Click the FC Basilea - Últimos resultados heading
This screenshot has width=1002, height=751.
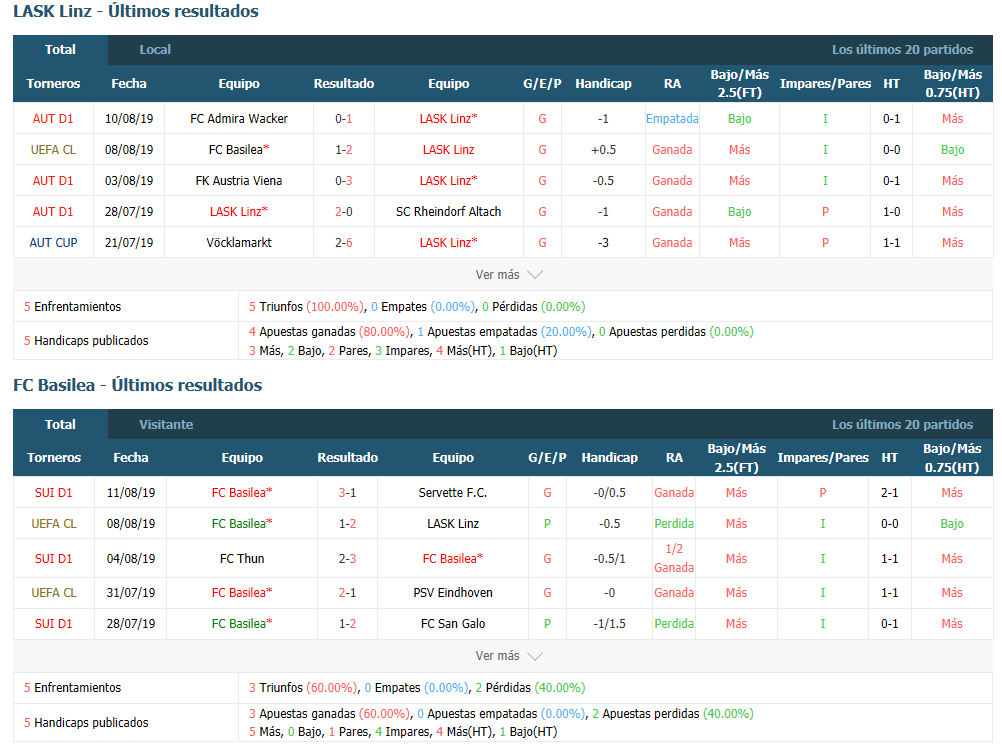(138, 385)
